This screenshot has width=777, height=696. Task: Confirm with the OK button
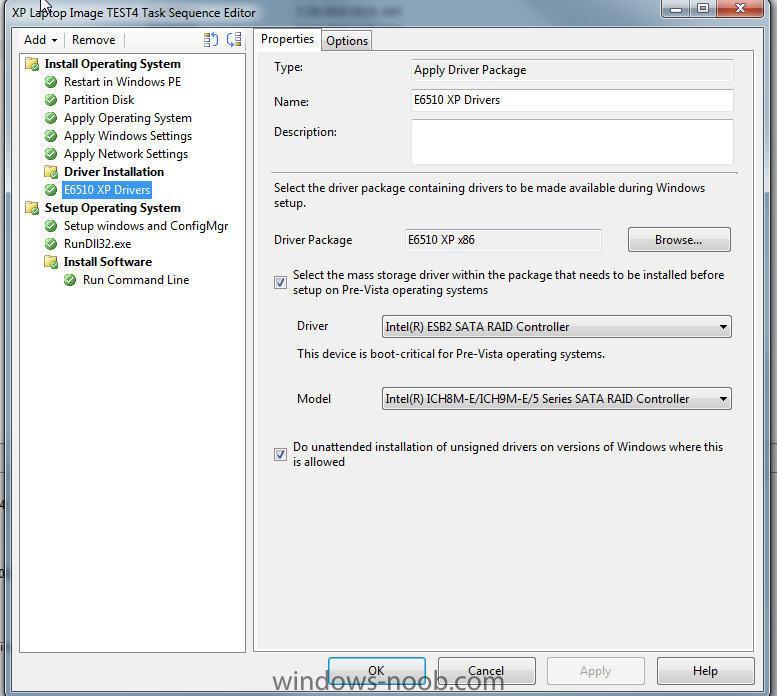tap(377, 671)
